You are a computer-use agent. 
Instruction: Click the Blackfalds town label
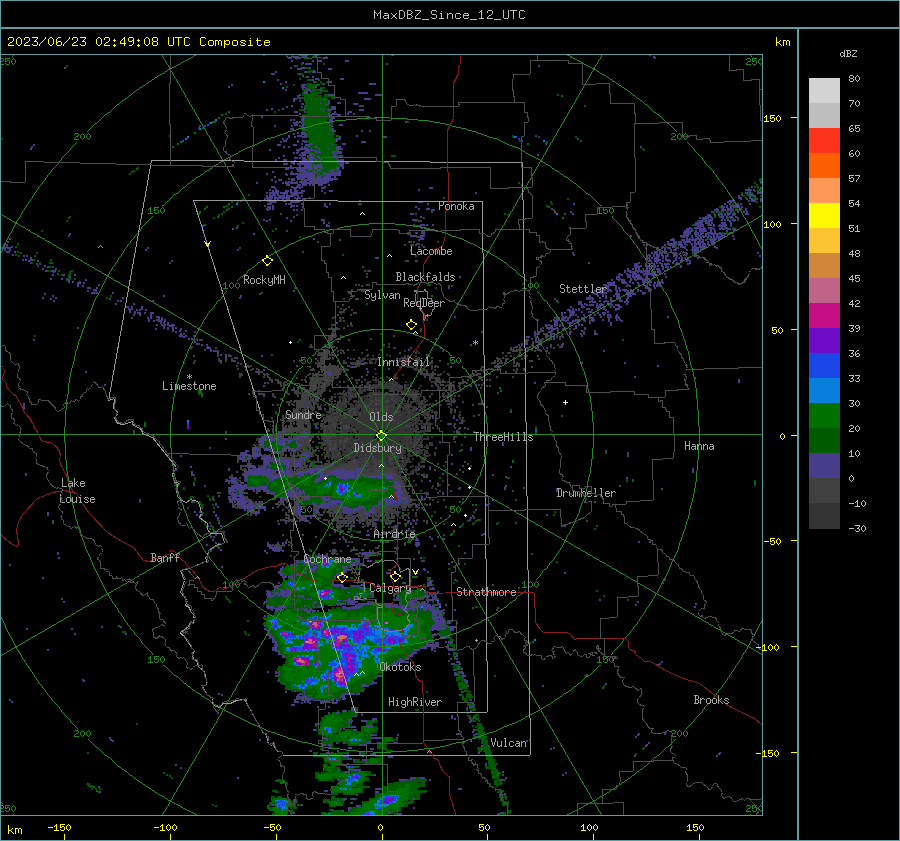pos(425,277)
